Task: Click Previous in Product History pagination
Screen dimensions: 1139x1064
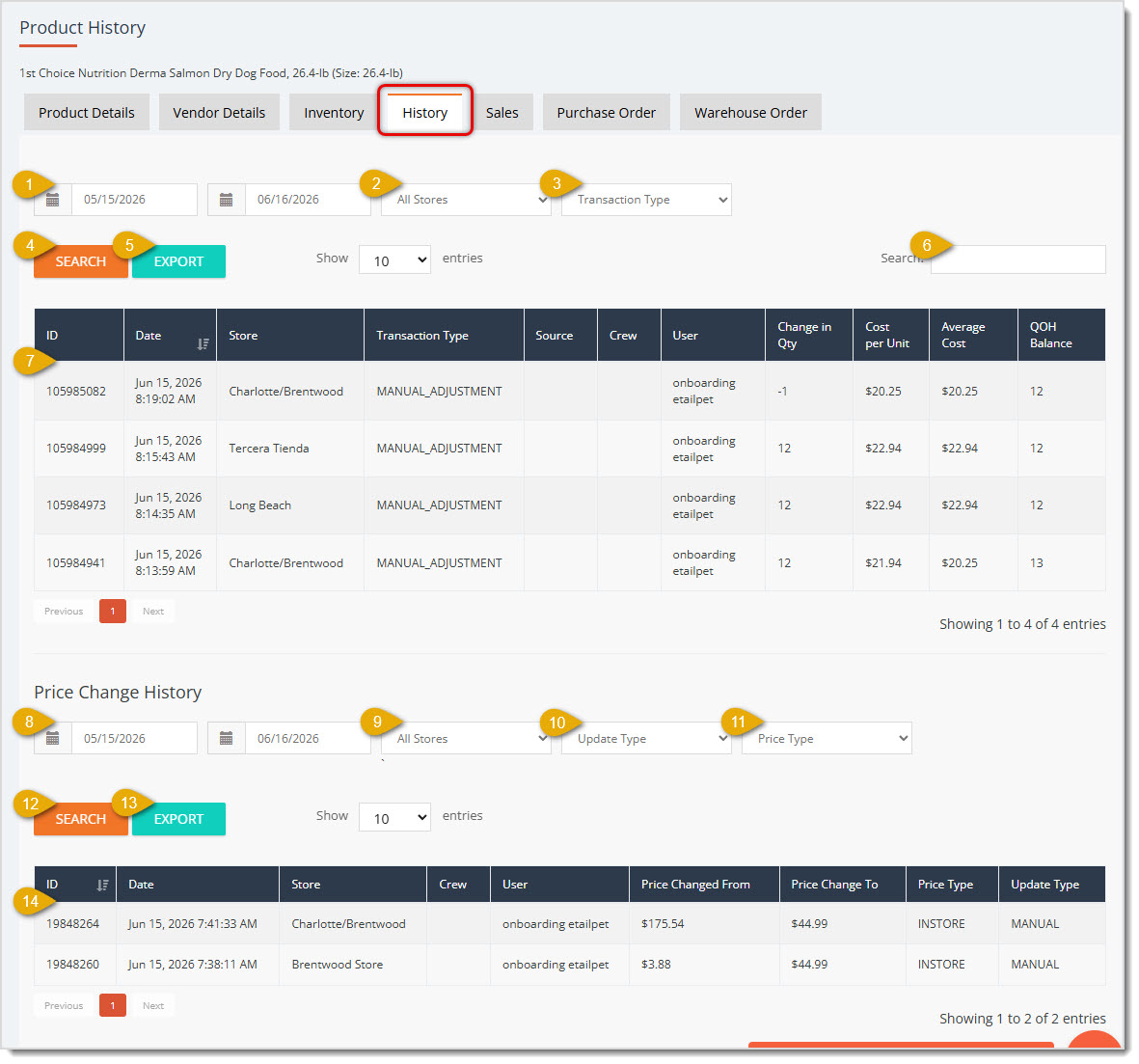Action: coord(64,612)
